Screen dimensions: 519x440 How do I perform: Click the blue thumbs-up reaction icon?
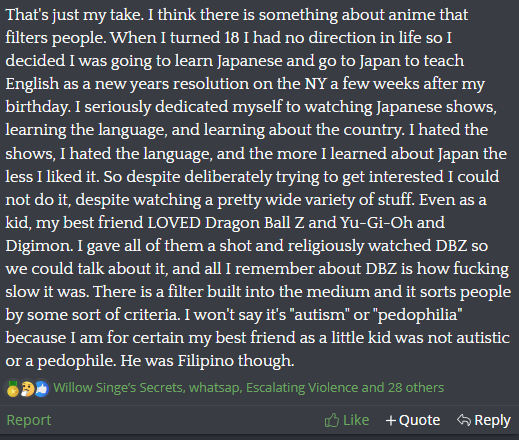pyautogui.click(x=42, y=389)
